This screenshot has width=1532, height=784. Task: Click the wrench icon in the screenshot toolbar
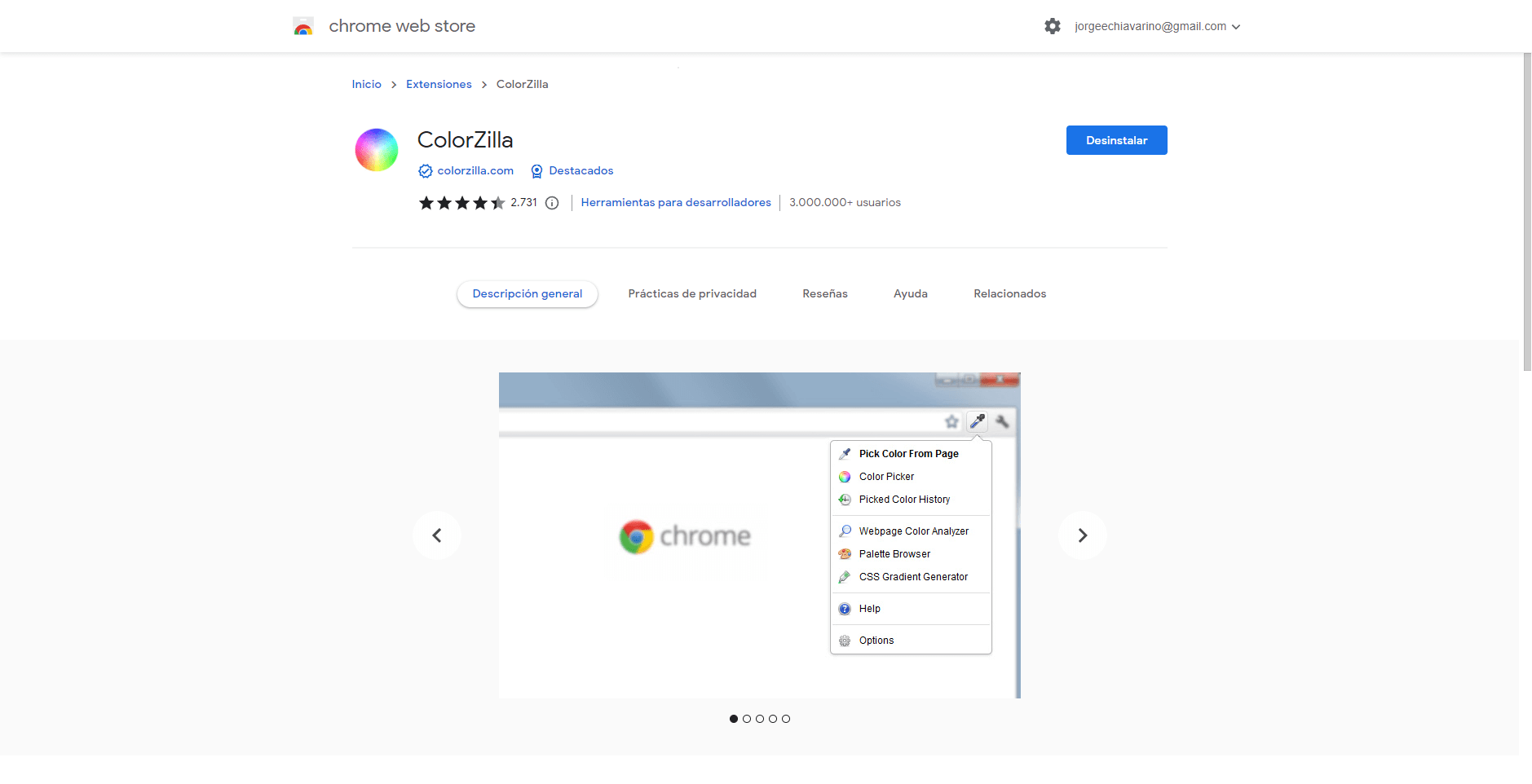1002,421
